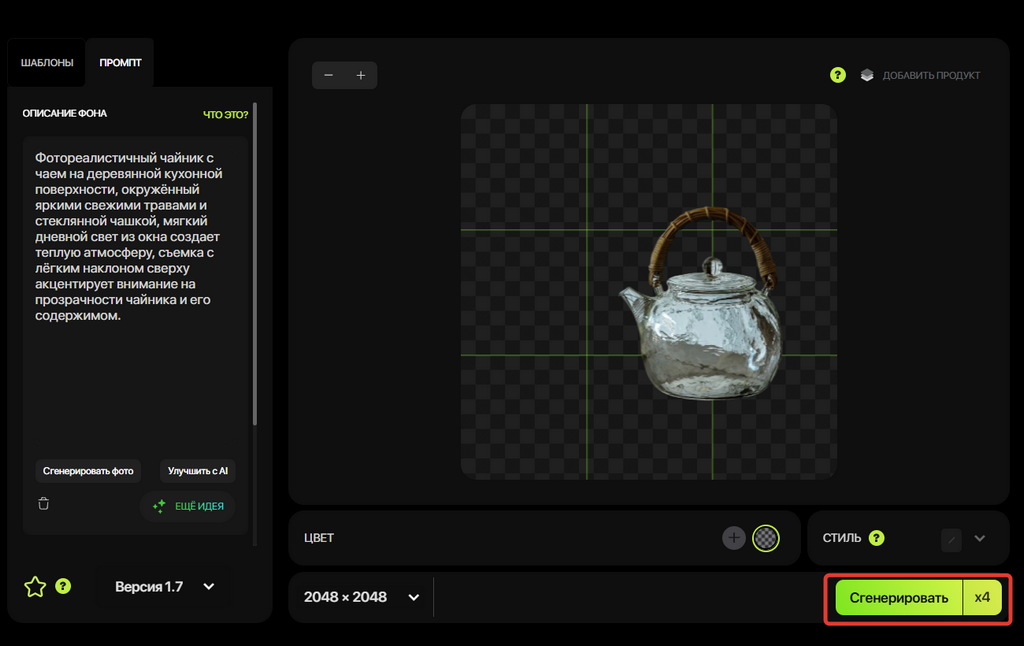Click the zoom out minus icon
The width and height of the screenshot is (1024, 646).
point(328,75)
